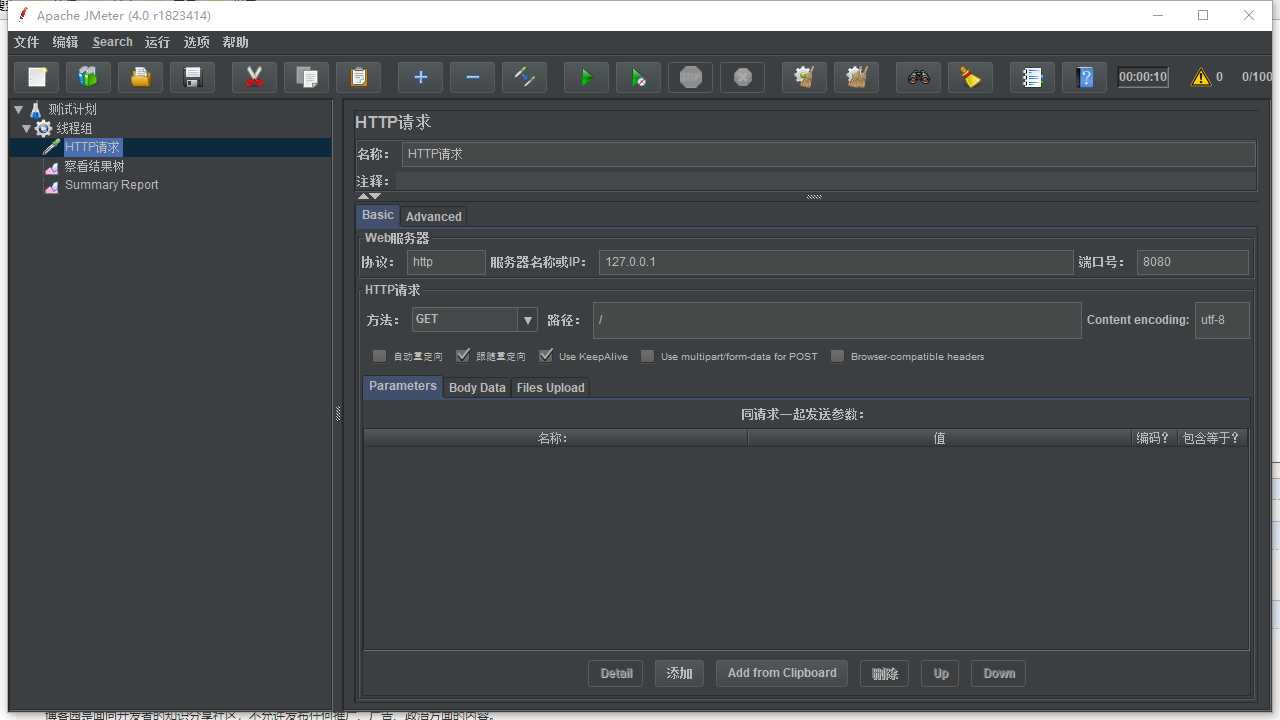Switch to the Body Data tab
This screenshot has height=720, width=1280.
(x=477, y=387)
